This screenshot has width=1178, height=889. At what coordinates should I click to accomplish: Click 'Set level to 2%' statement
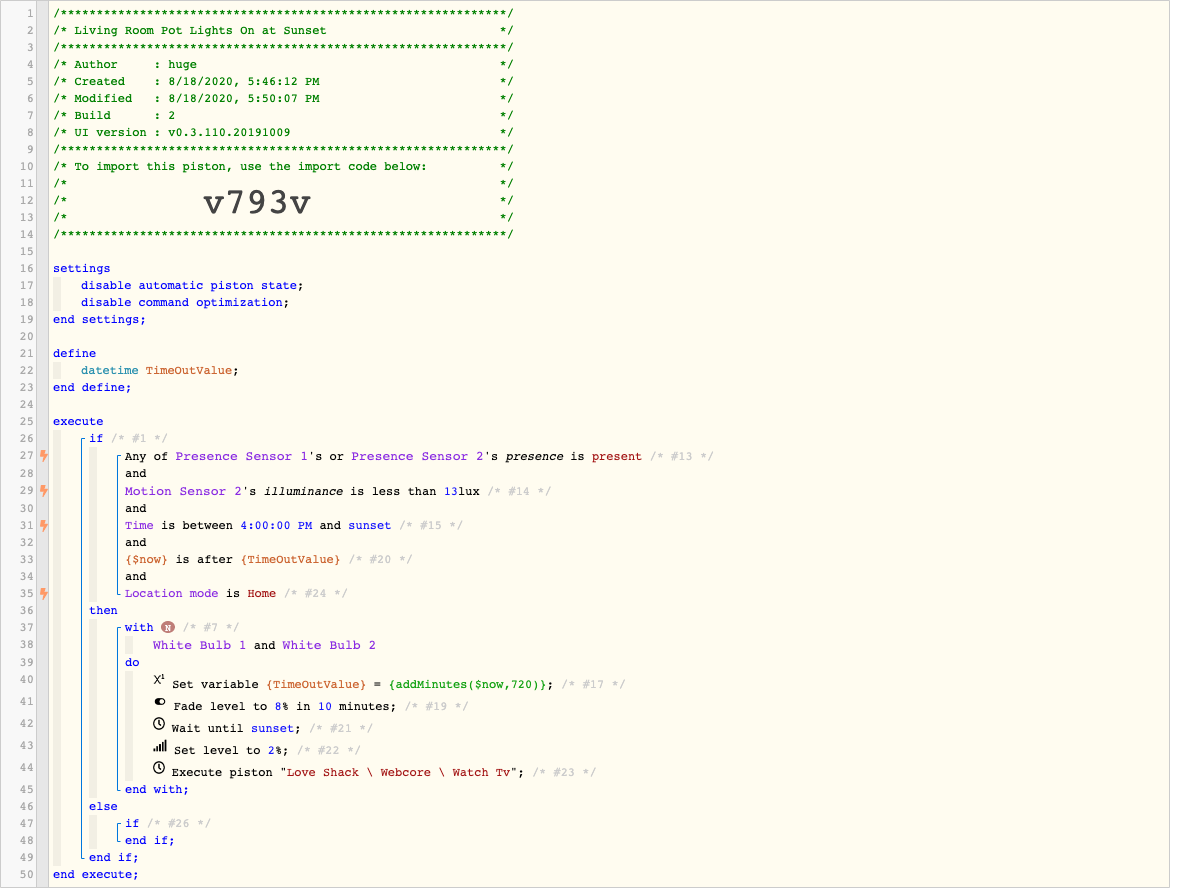coord(231,750)
